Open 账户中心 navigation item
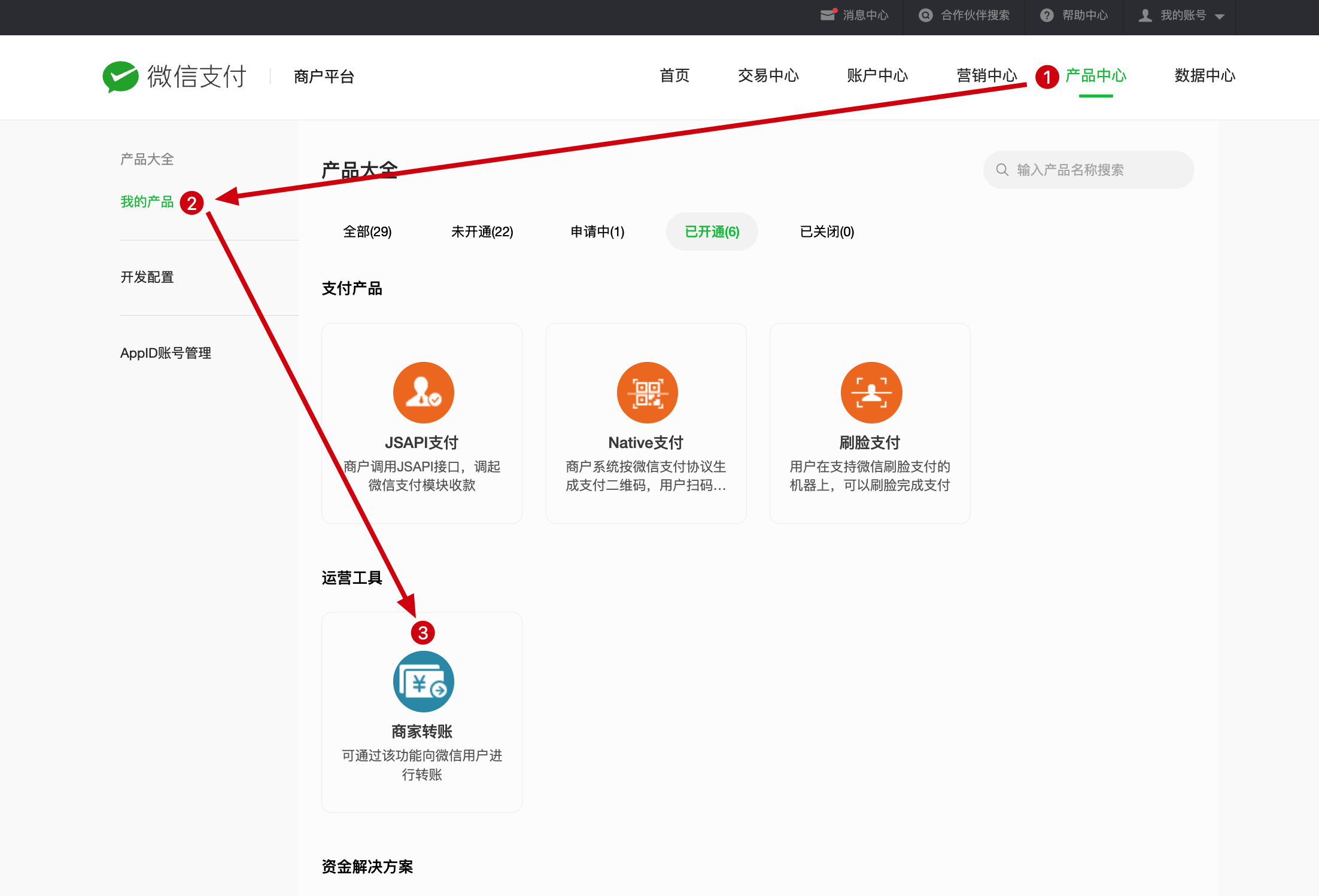The width and height of the screenshot is (1319, 896). point(877,76)
